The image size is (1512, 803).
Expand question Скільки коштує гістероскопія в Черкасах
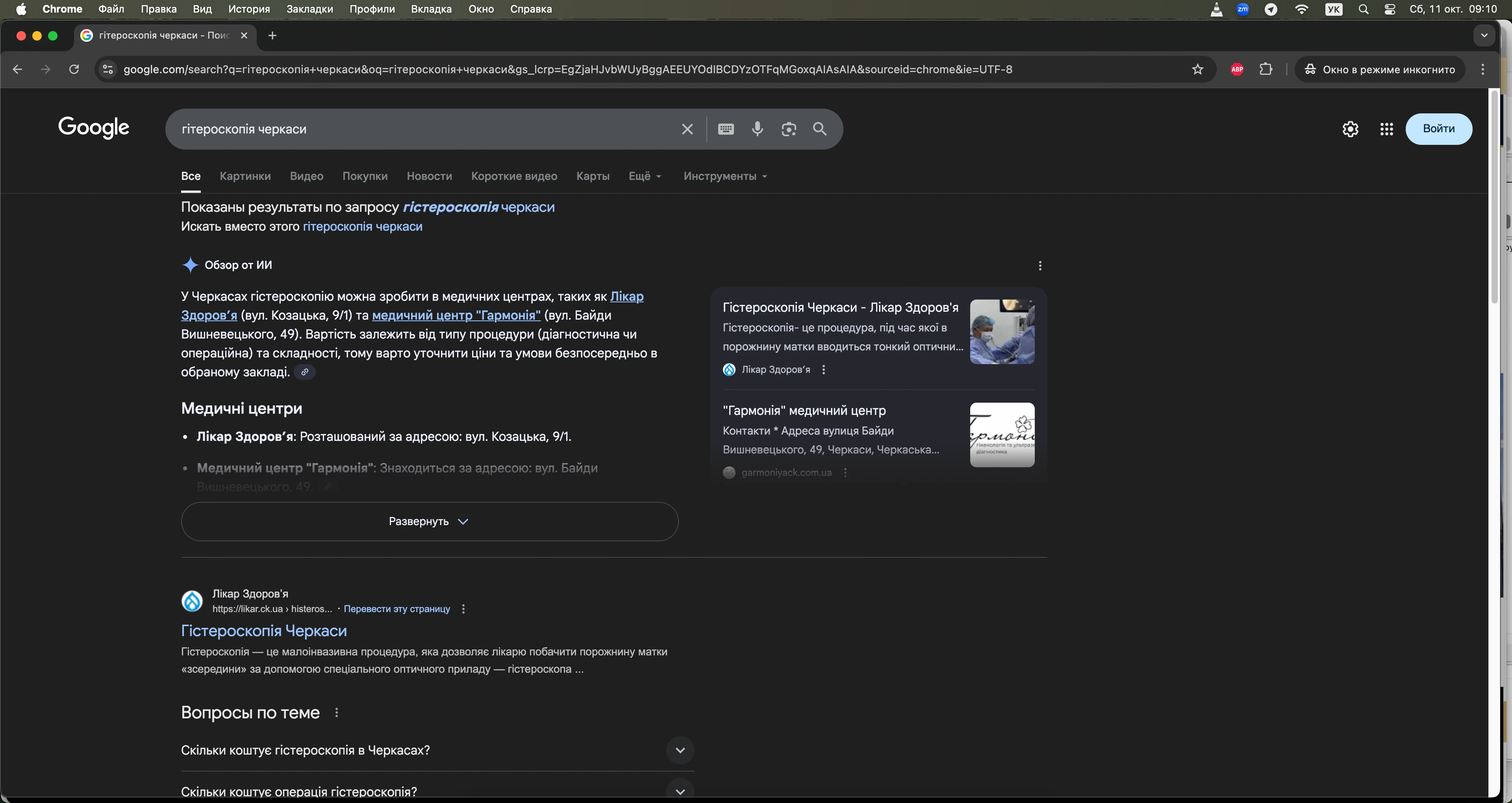[680, 750]
